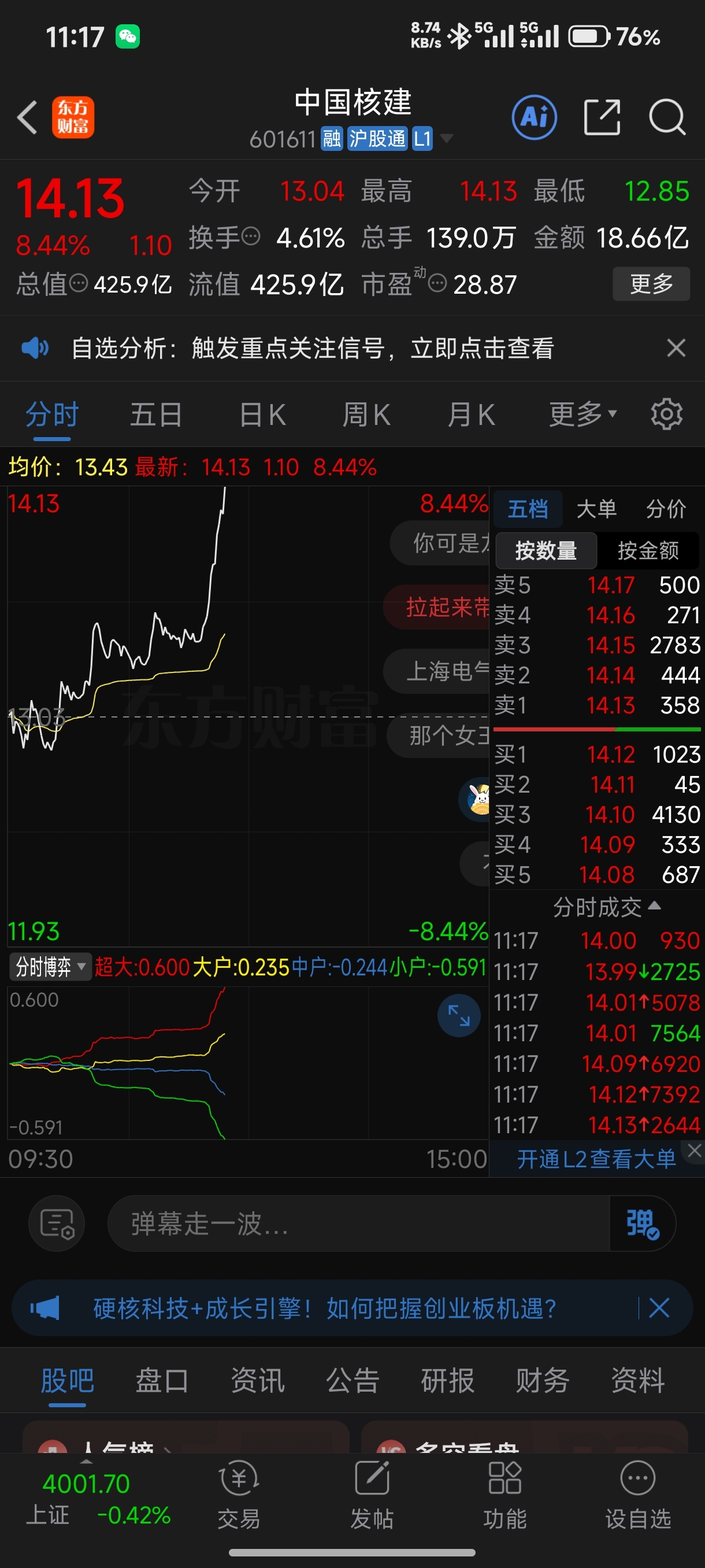The width and height of the screenshot is (705, 1568).
Task: Tap the trade row with volume 5078
Action: pyautogui.click(x=596, y=1002)
